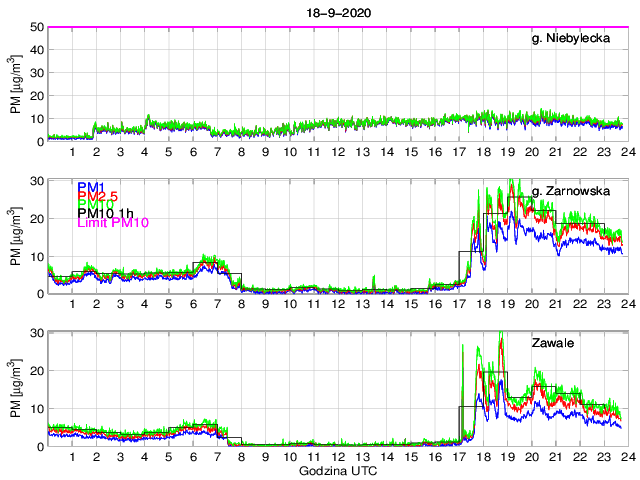Click the PM y-axis label of Zarnowska chart
This screenshot has width=640, height=480.
[x=16, y=236]
